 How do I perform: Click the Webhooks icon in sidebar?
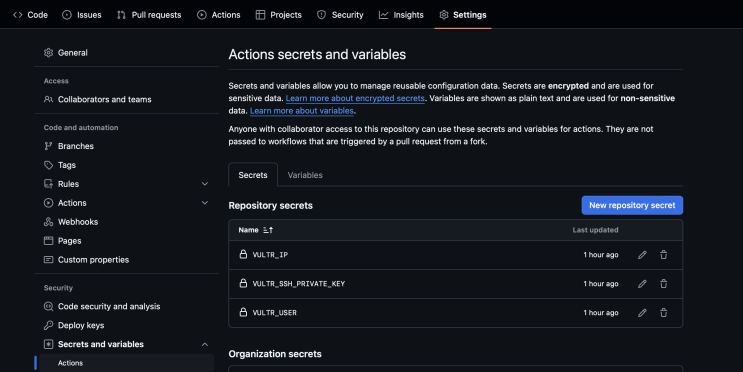48,222
